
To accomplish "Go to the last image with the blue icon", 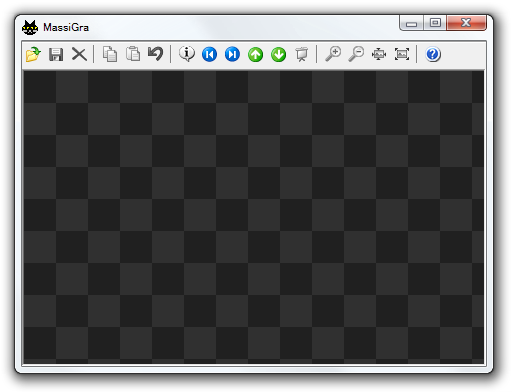I will [x=232, y=54].
